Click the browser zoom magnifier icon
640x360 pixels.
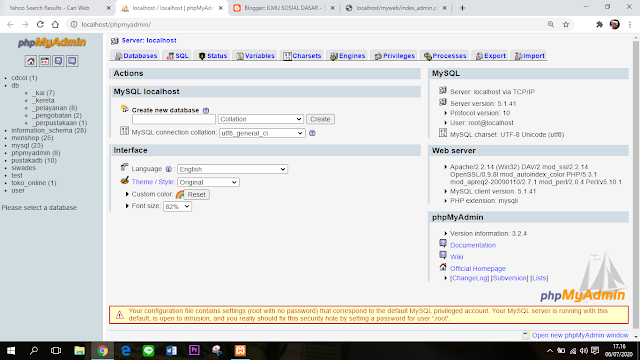click(x=551, y=24)
